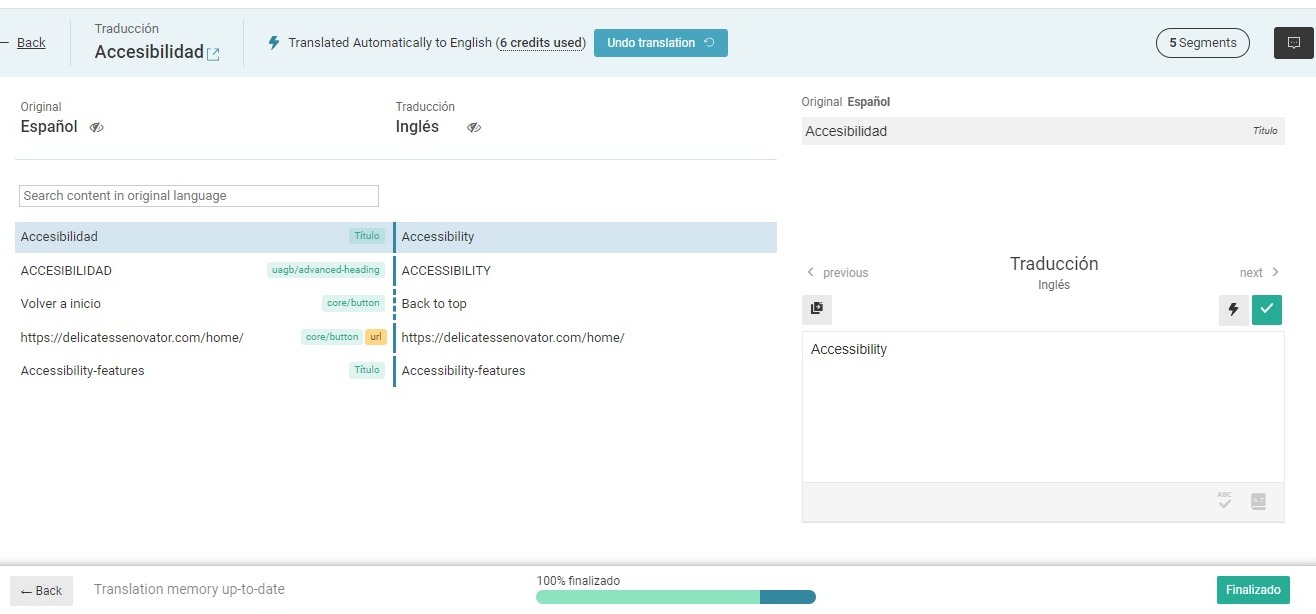This screenshot has width=1316, height=614.
Task: Click the green Finalizado button
Action: (1253, 590)
